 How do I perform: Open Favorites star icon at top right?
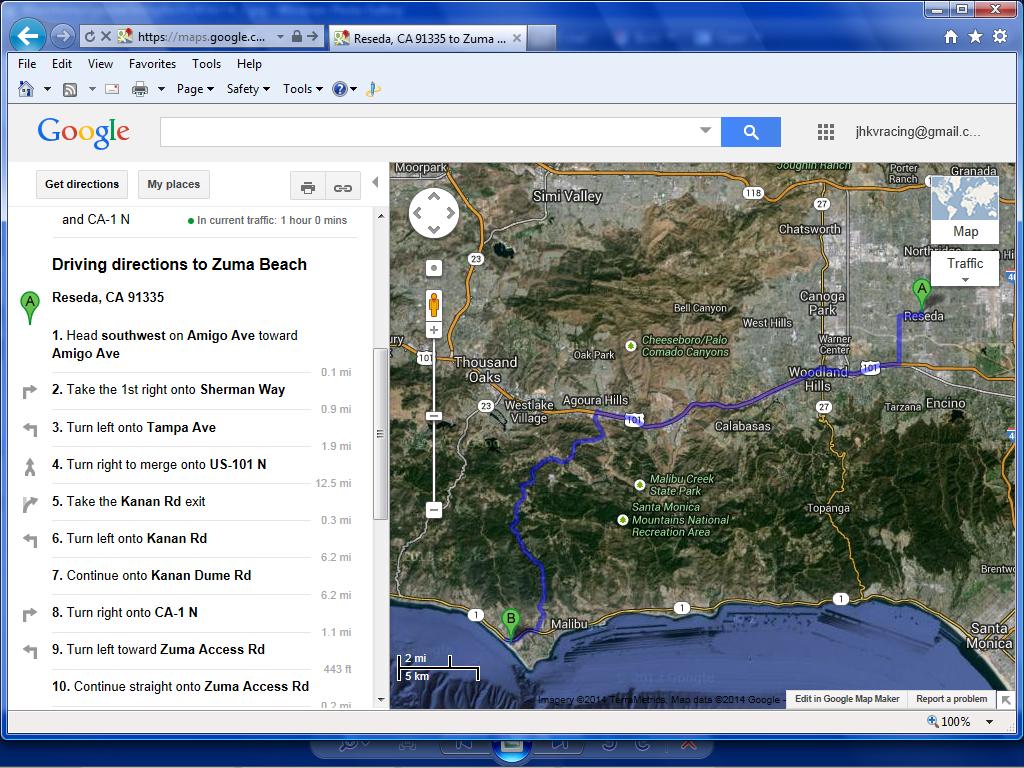[x=975, y=37]
